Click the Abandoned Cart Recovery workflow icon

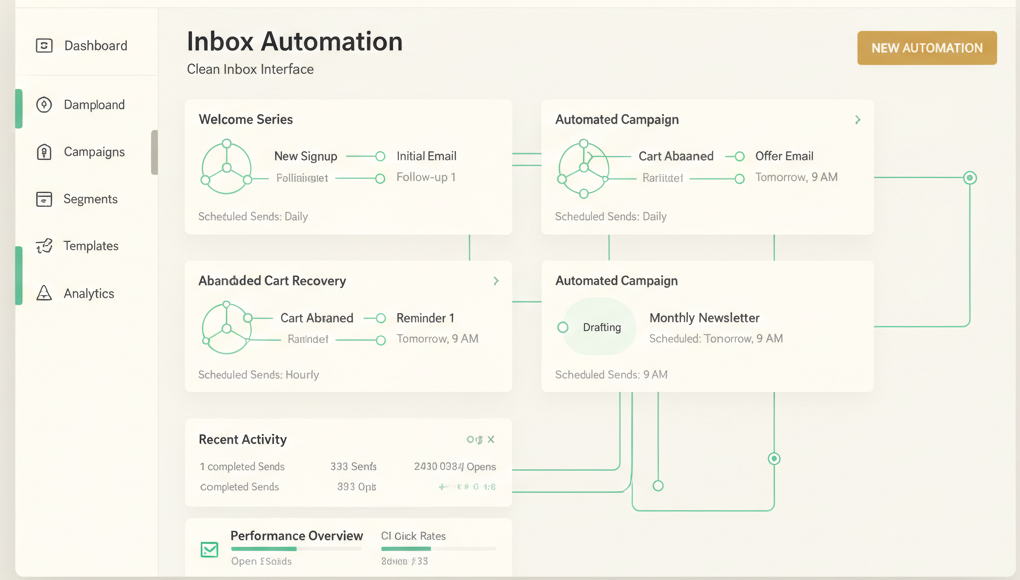click(x=227, y=328)
